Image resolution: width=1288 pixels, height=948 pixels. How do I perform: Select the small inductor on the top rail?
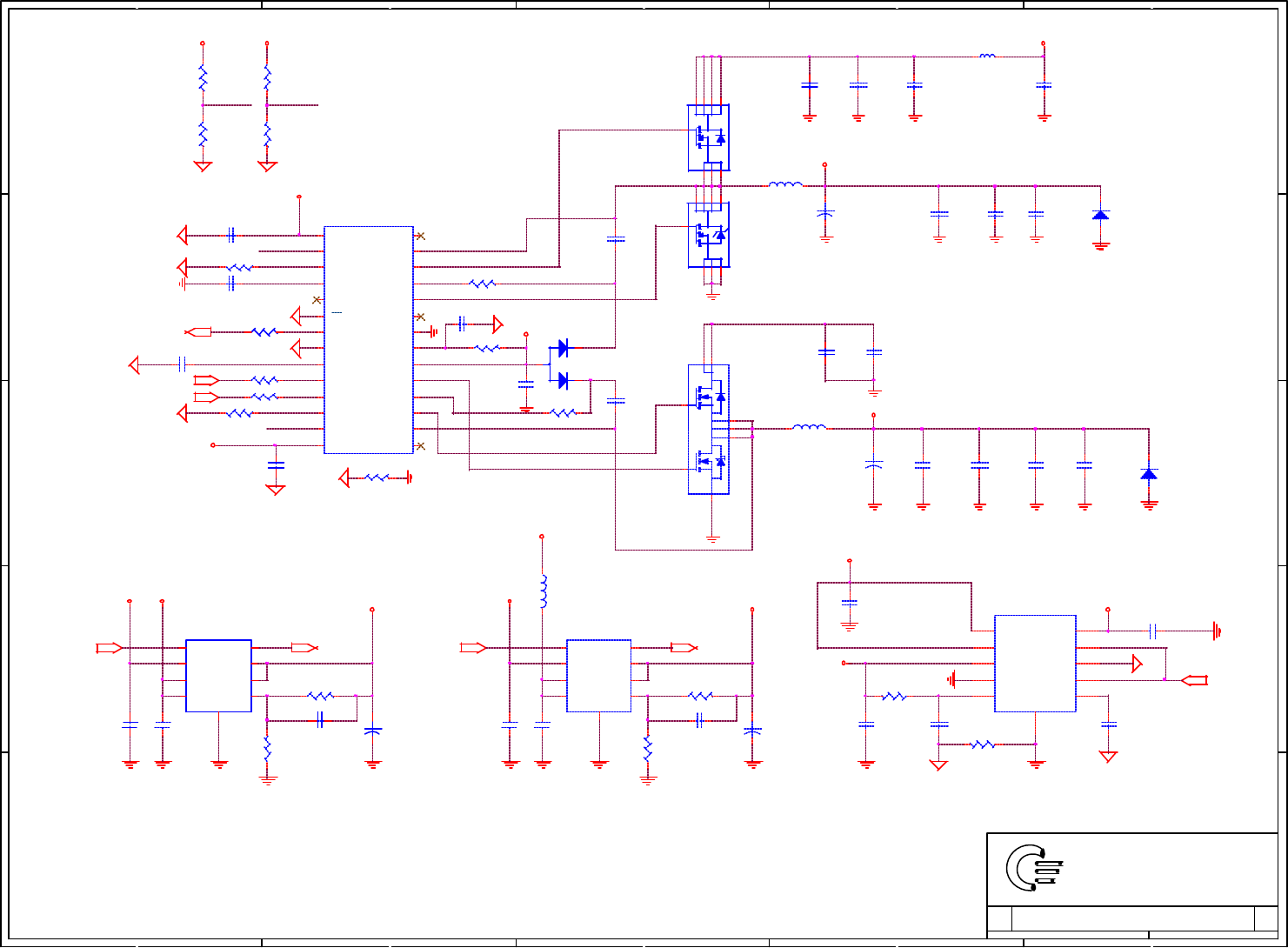point(987,57)
